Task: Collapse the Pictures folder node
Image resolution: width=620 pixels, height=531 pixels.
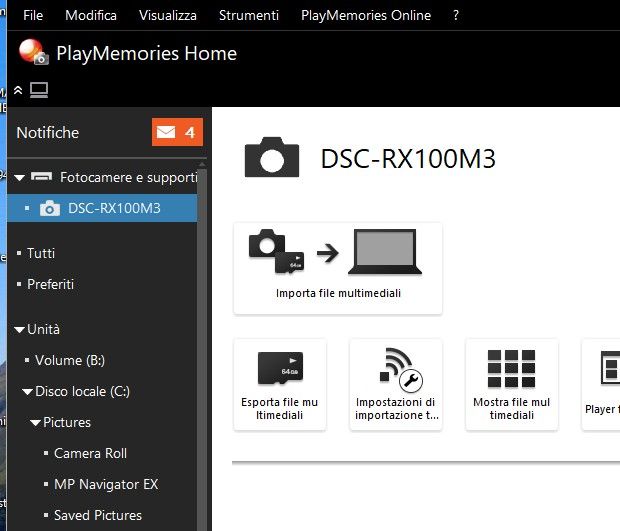Action: click(35, 423)
